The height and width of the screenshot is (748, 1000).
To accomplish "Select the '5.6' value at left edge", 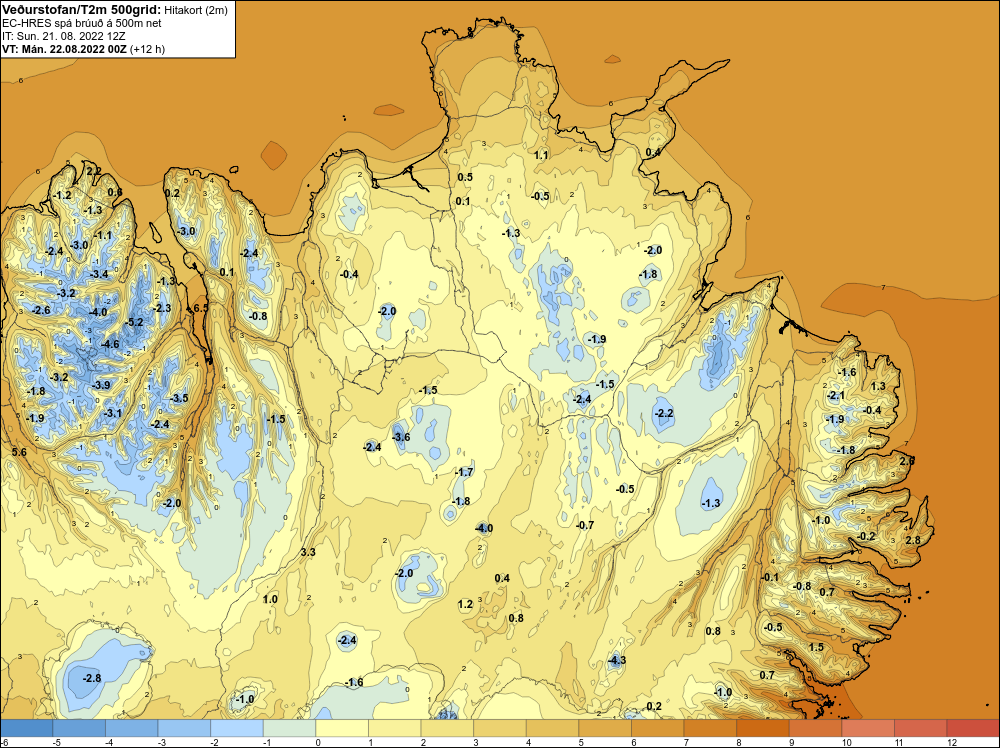I will coord(19,452).
